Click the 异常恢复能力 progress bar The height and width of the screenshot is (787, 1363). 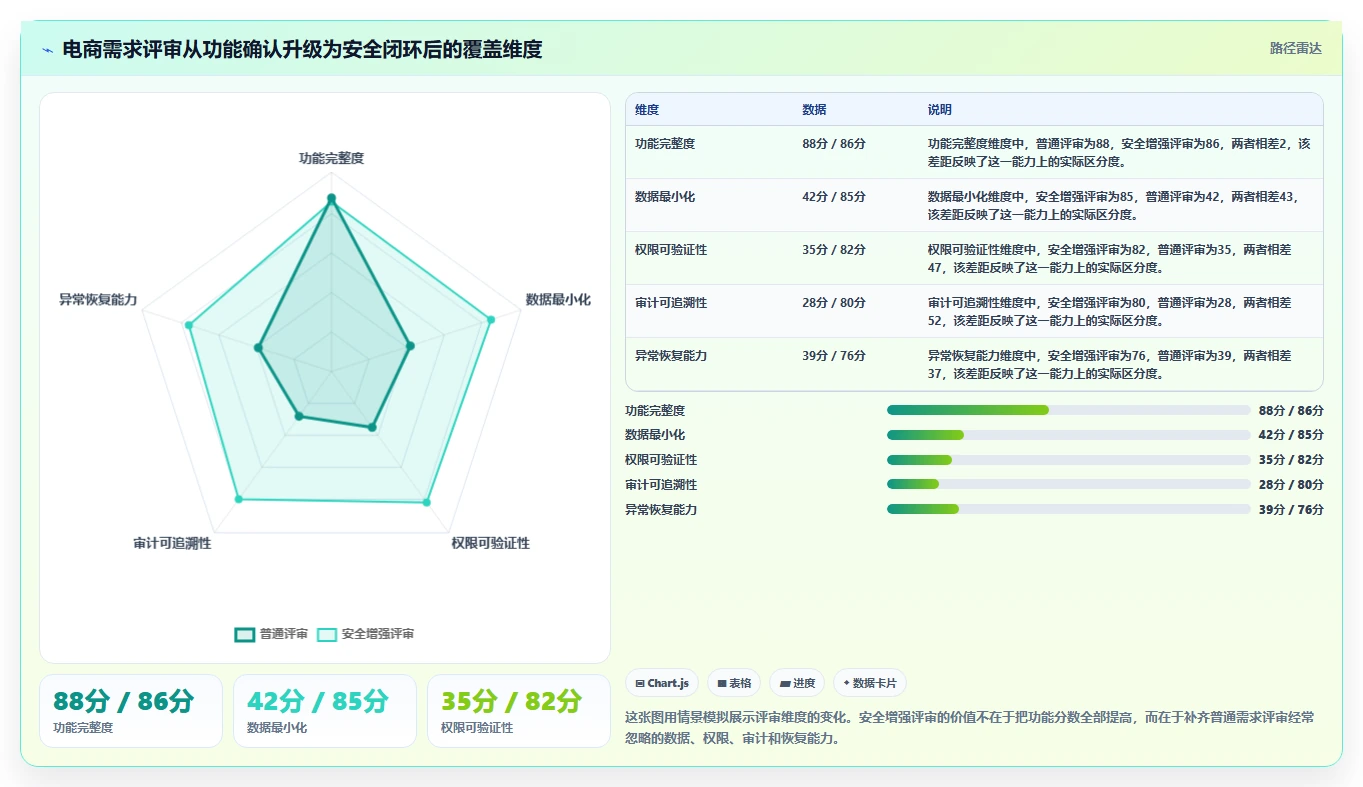1068,509
